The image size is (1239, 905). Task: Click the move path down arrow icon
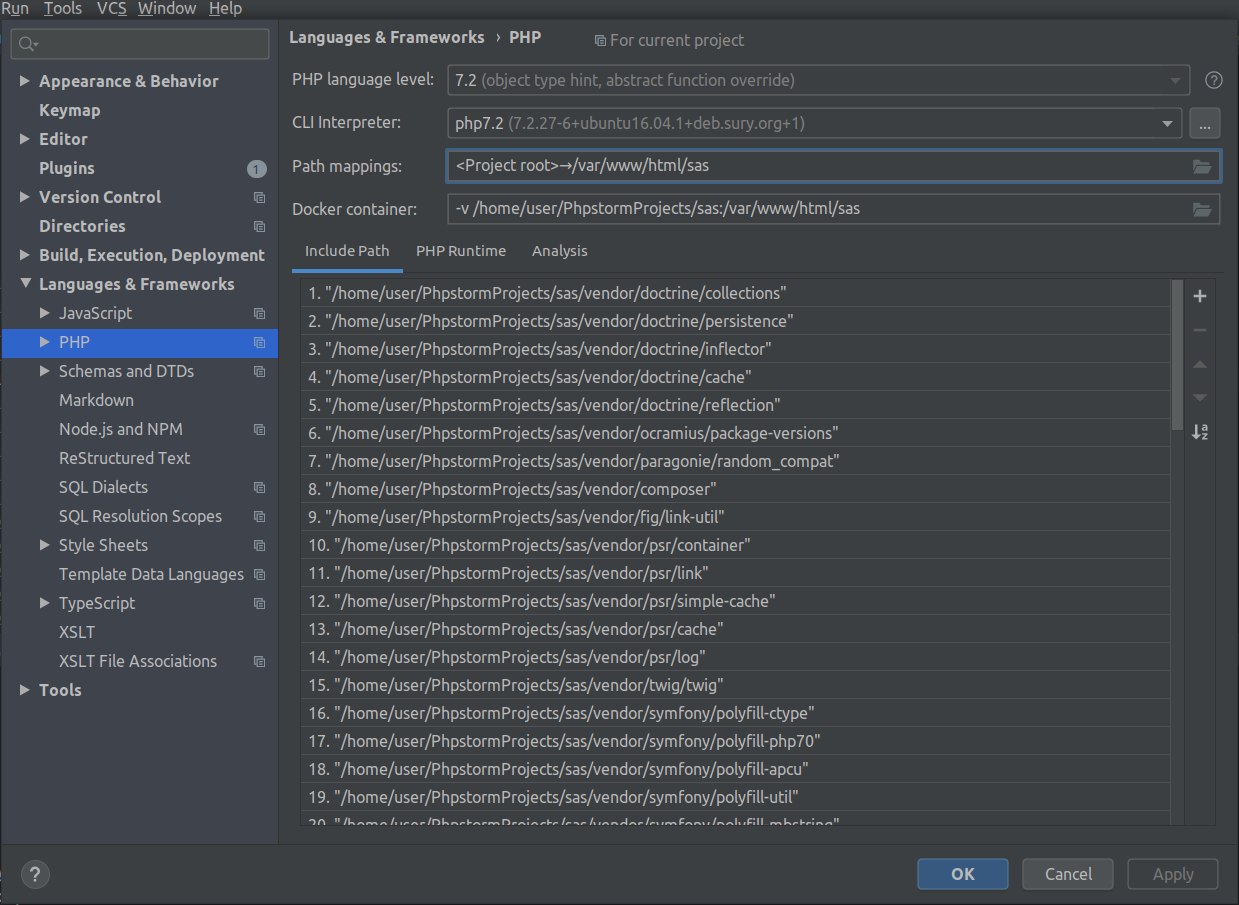click(1200, 398)
